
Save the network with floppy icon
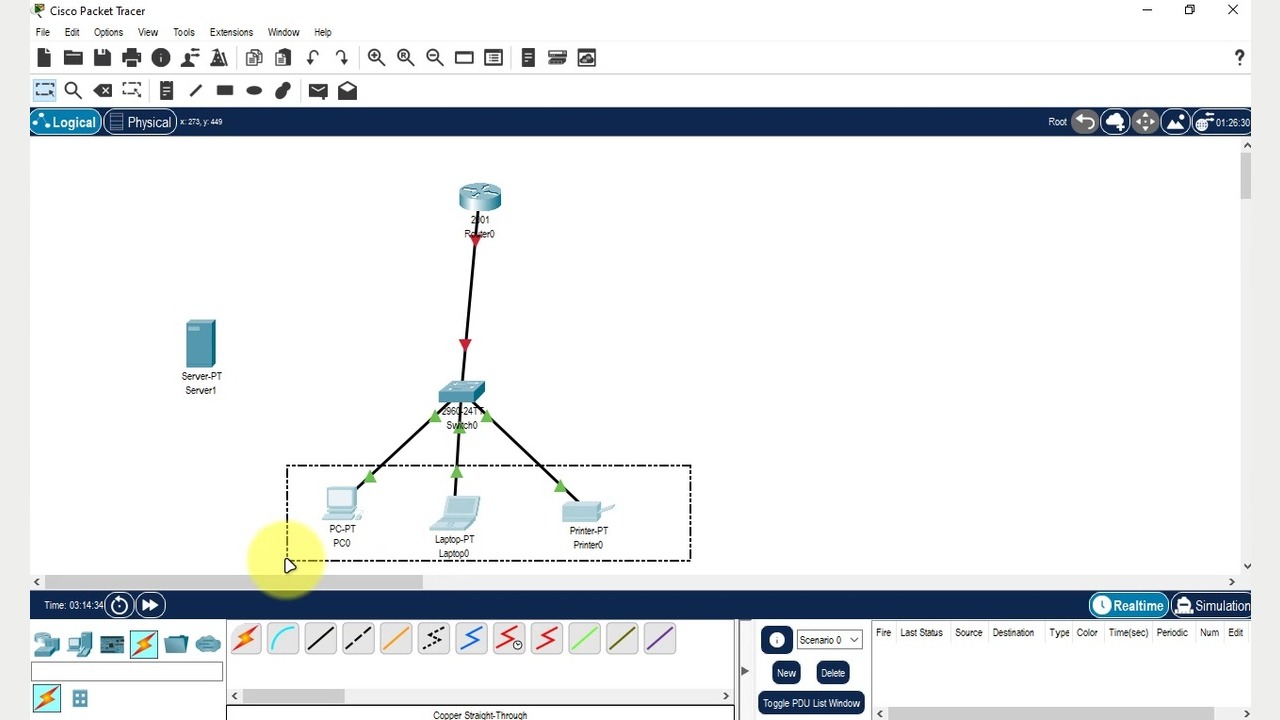(x=102, y=58)
